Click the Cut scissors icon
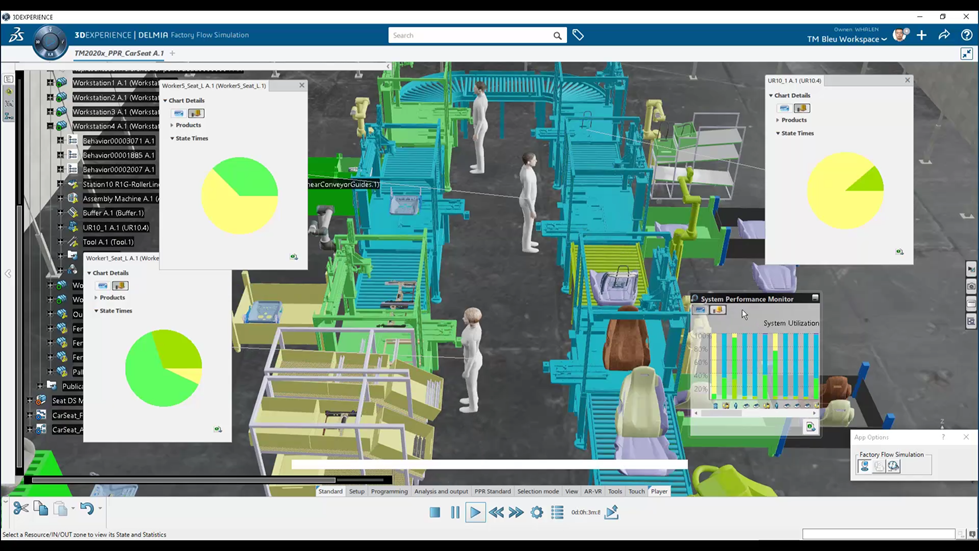Screen dimensions: 979x551 point(21,508)
